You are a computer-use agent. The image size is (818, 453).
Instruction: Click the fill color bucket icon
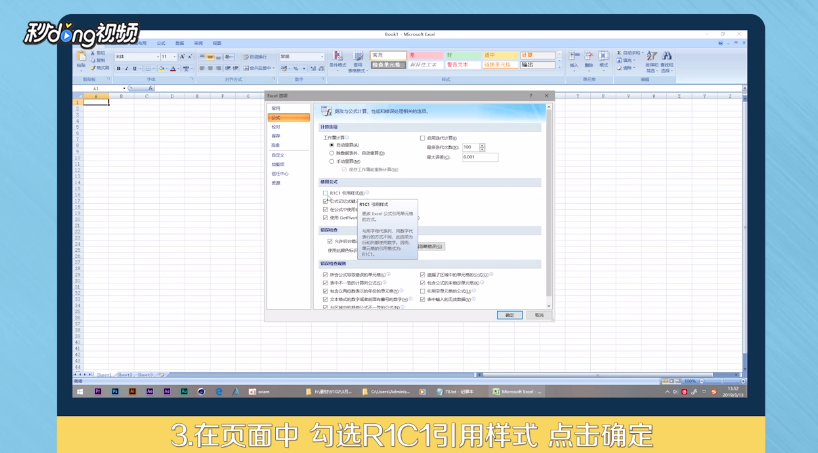click(161, 68)
